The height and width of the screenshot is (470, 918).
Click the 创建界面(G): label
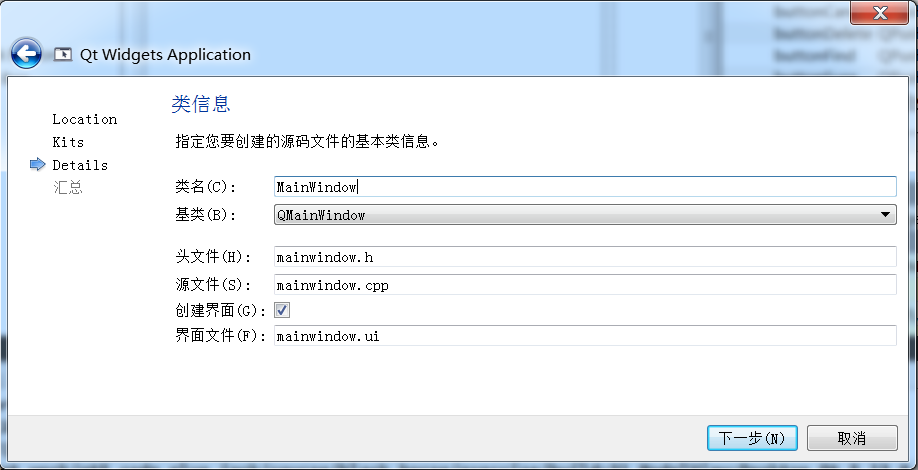[221, 311]
